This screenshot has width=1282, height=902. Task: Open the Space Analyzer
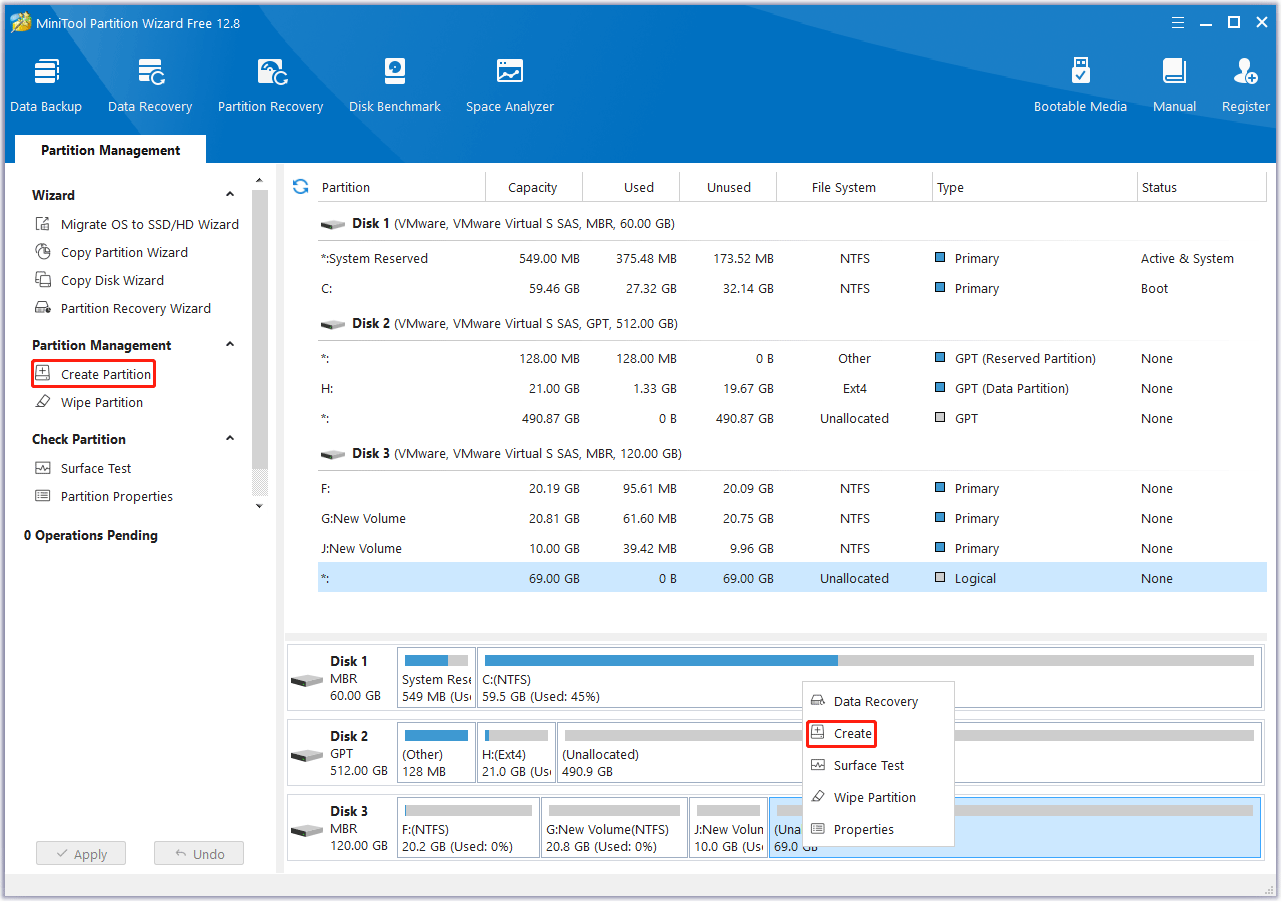(510, 85)
